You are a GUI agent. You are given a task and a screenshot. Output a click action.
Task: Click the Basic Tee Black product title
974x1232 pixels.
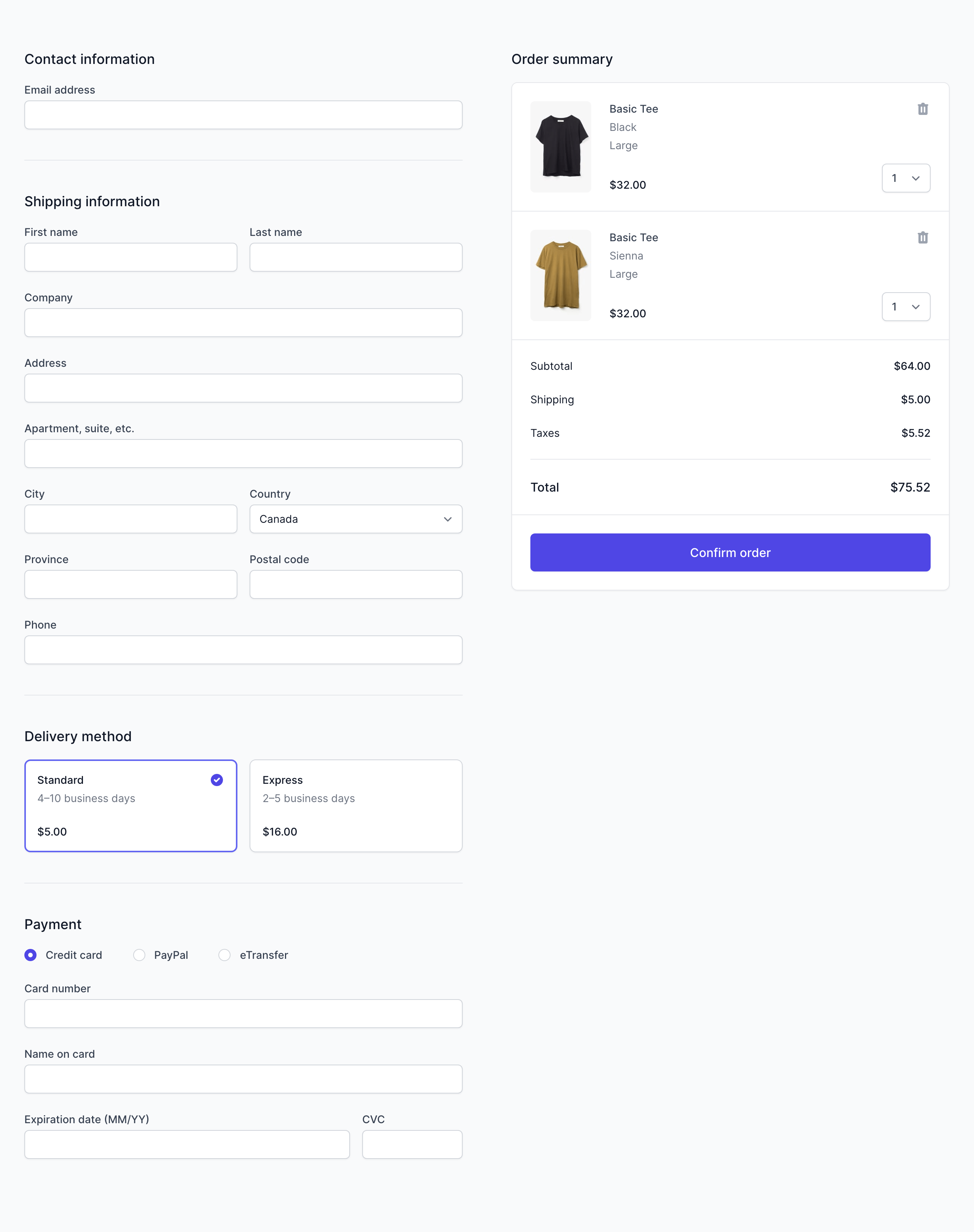coord(633,109)
